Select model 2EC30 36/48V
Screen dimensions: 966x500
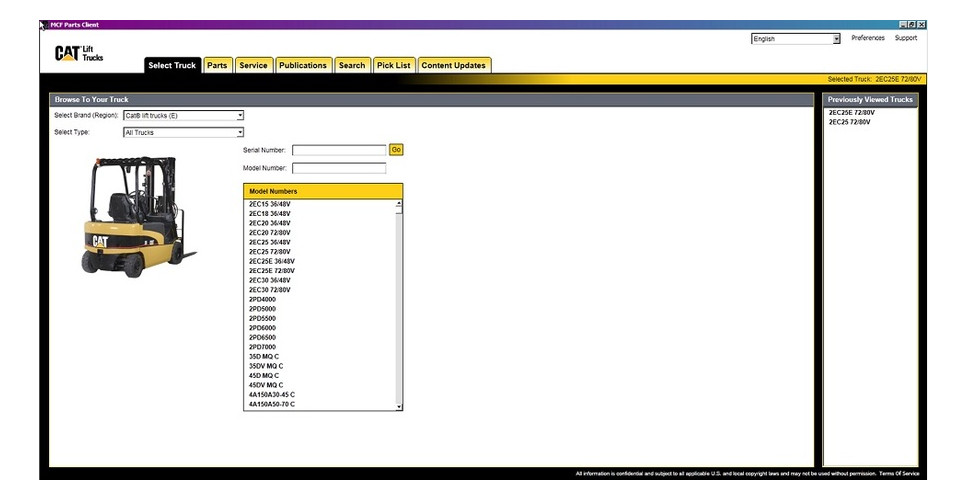(269, 280)
